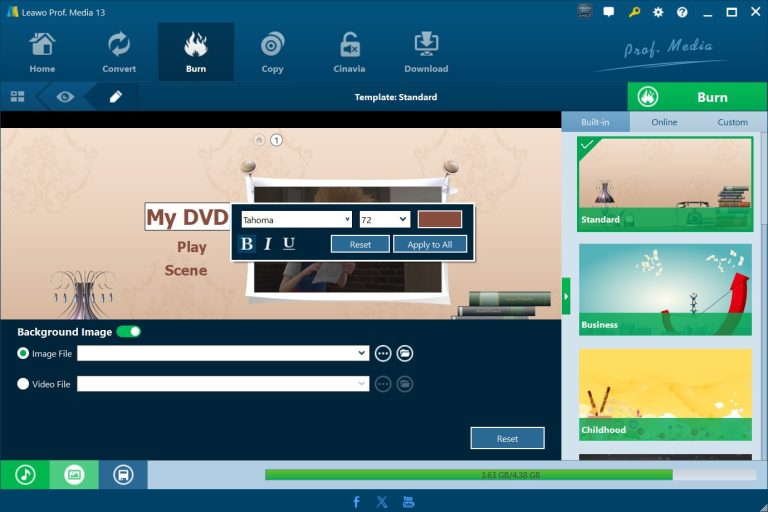Select the background image icon in bottom bar

[74, 475]
